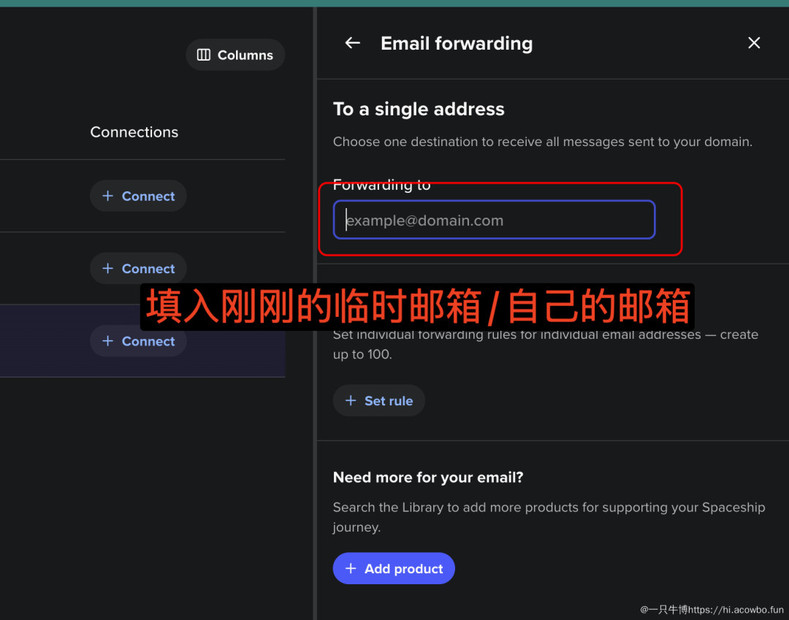The height and width of the screenshot is (620, 789).
Task: Click the To a single address heading
Action: click(419, 109)
